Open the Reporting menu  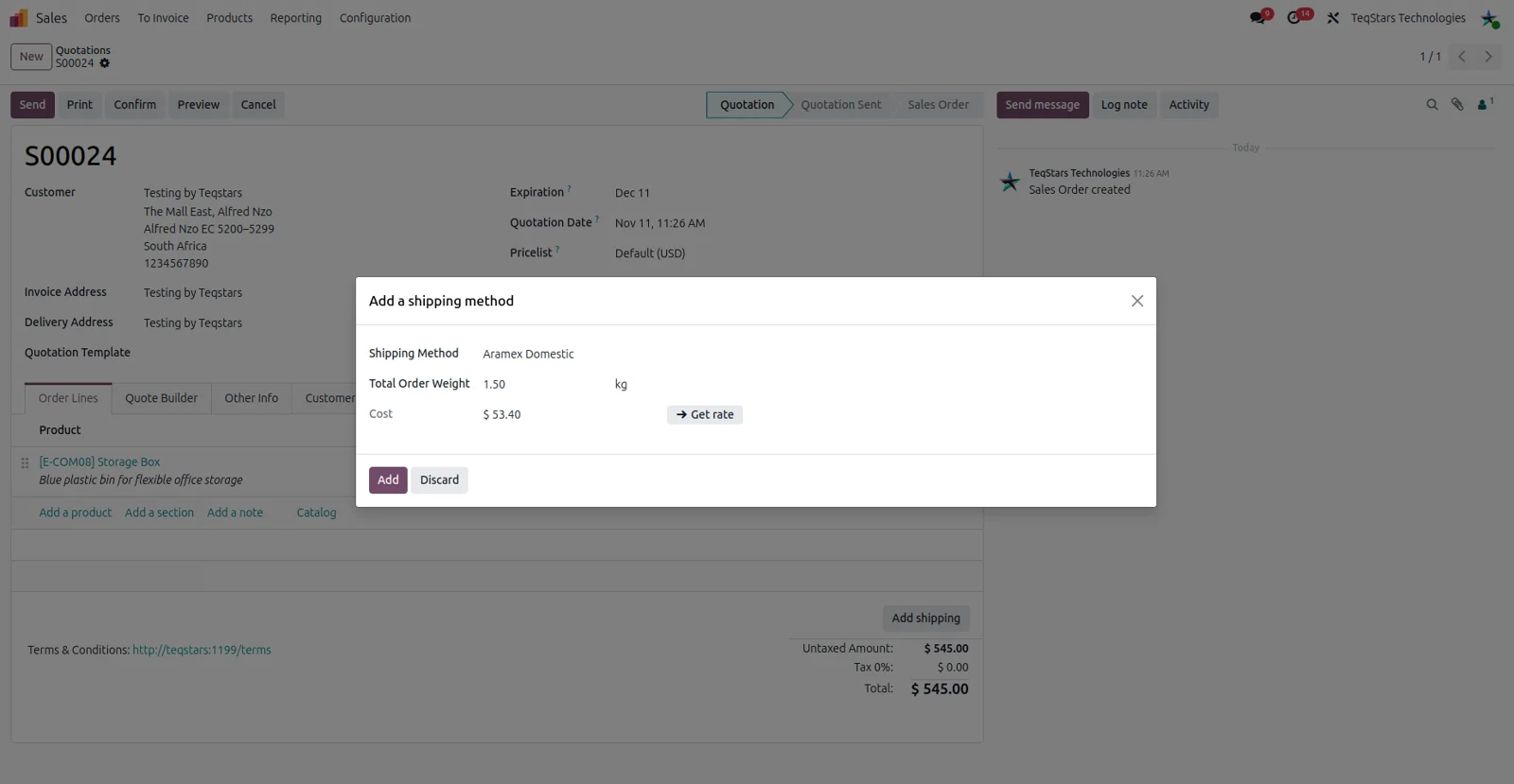[x=296, y=18]
